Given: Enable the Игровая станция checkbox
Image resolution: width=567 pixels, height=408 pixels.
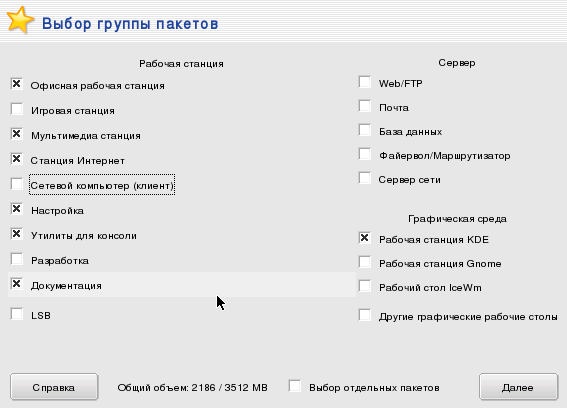Looking at the screenshot, I should 17,109.
